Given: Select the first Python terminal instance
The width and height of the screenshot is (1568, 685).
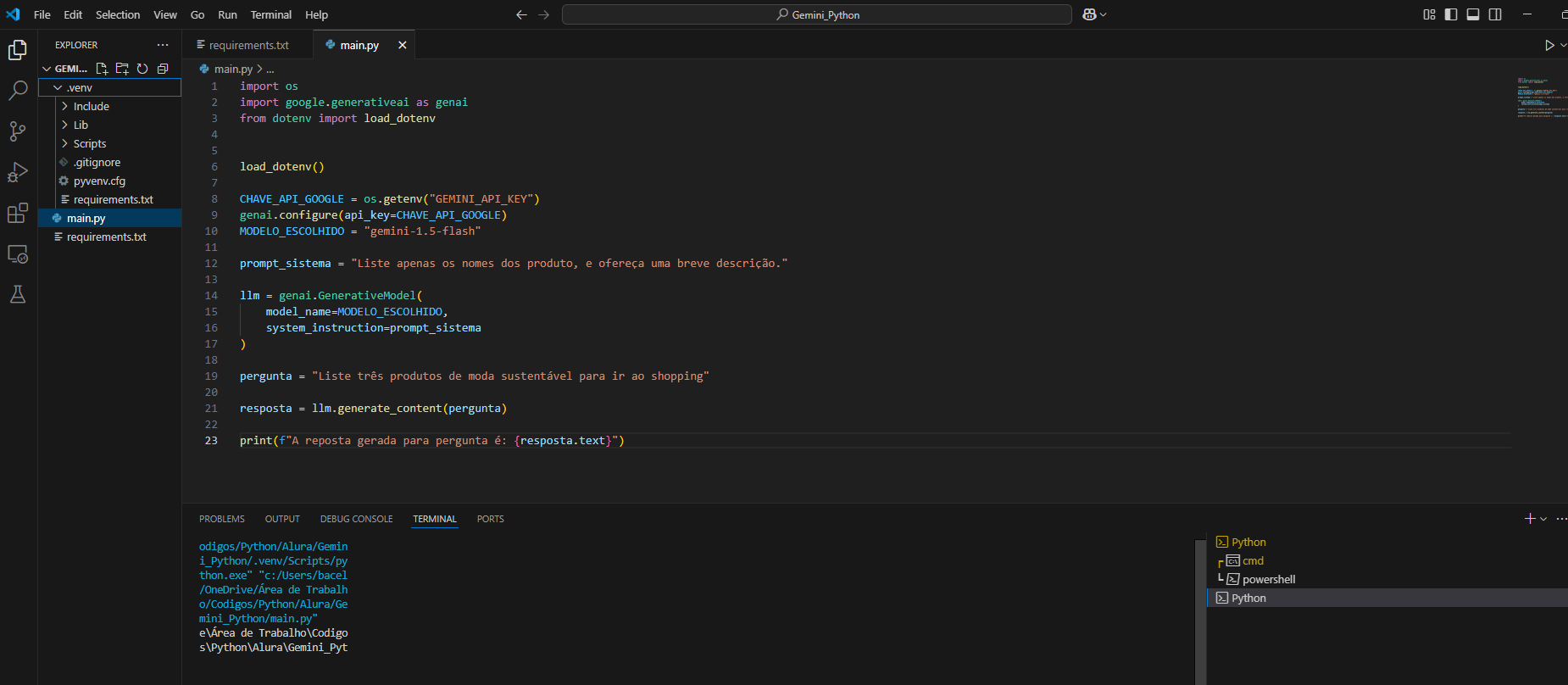Looking at the screenshot, I should (x=1387, y=542).
